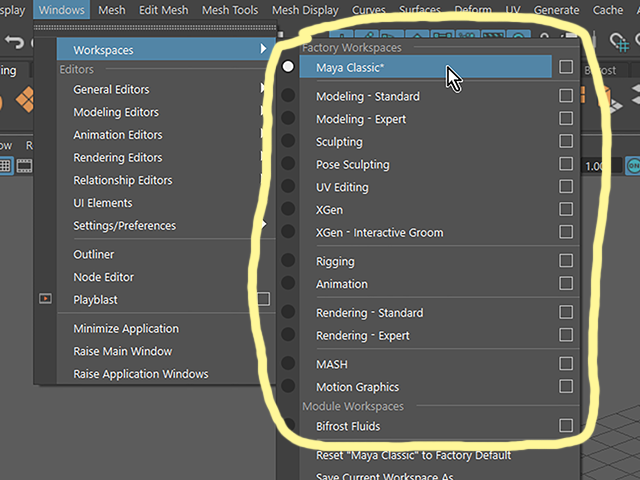Open the Generate menu

(556, 10)
